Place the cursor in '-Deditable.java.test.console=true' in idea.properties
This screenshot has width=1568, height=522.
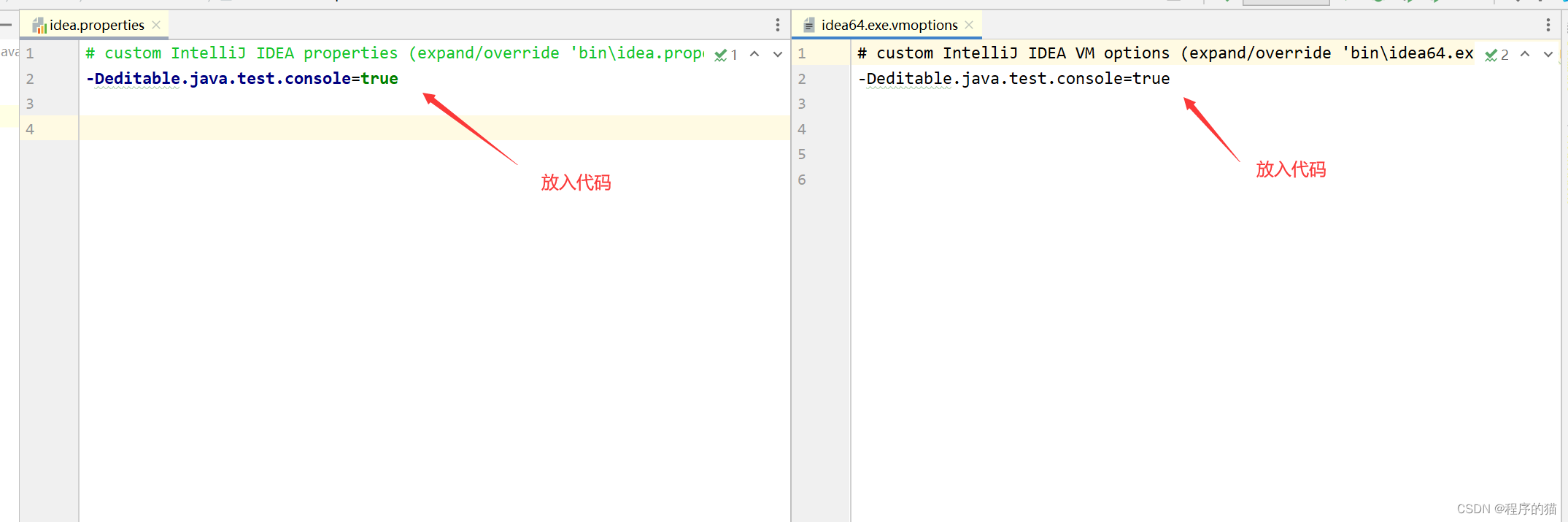coord(242,79)
